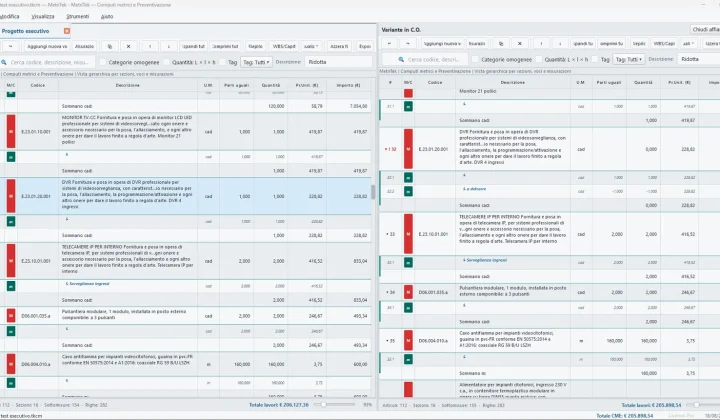Viewport: 720px width, 420px height.
Task: Click the delete X icon in left toolbar
Action: point(129,46)
